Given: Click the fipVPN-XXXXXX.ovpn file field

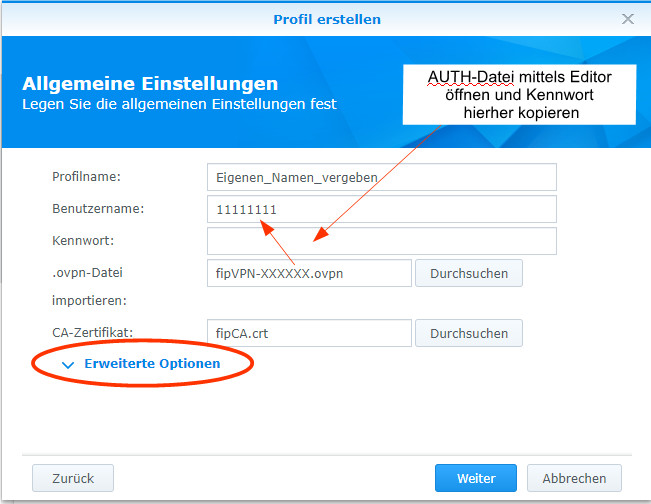Looking at the screenshot, I should 309,273.
